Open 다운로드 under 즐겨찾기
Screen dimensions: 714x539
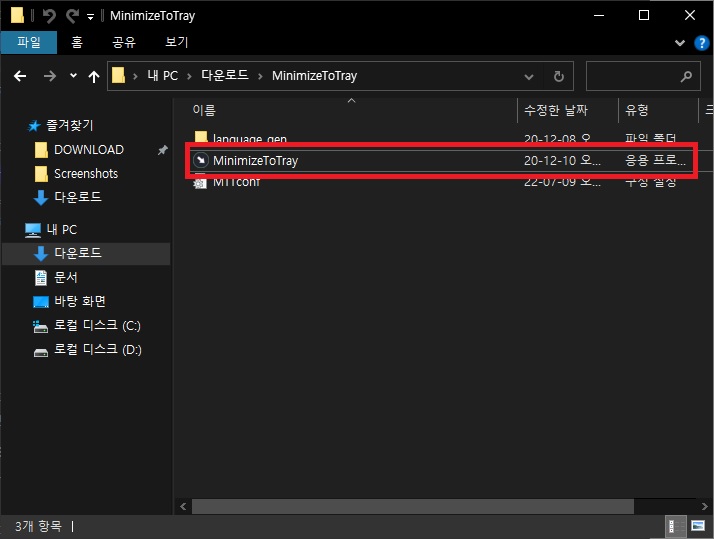(77, 197)
